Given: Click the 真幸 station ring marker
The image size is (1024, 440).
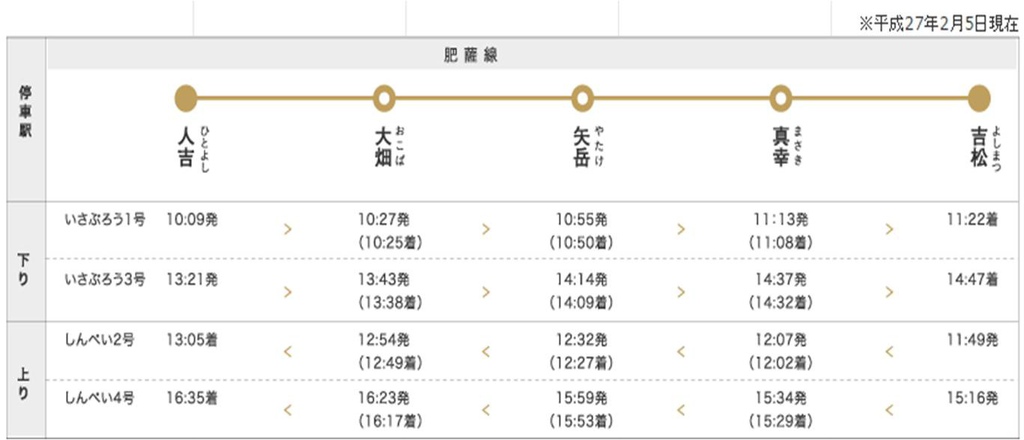Looking at the screenshot, I should point(780,98).
